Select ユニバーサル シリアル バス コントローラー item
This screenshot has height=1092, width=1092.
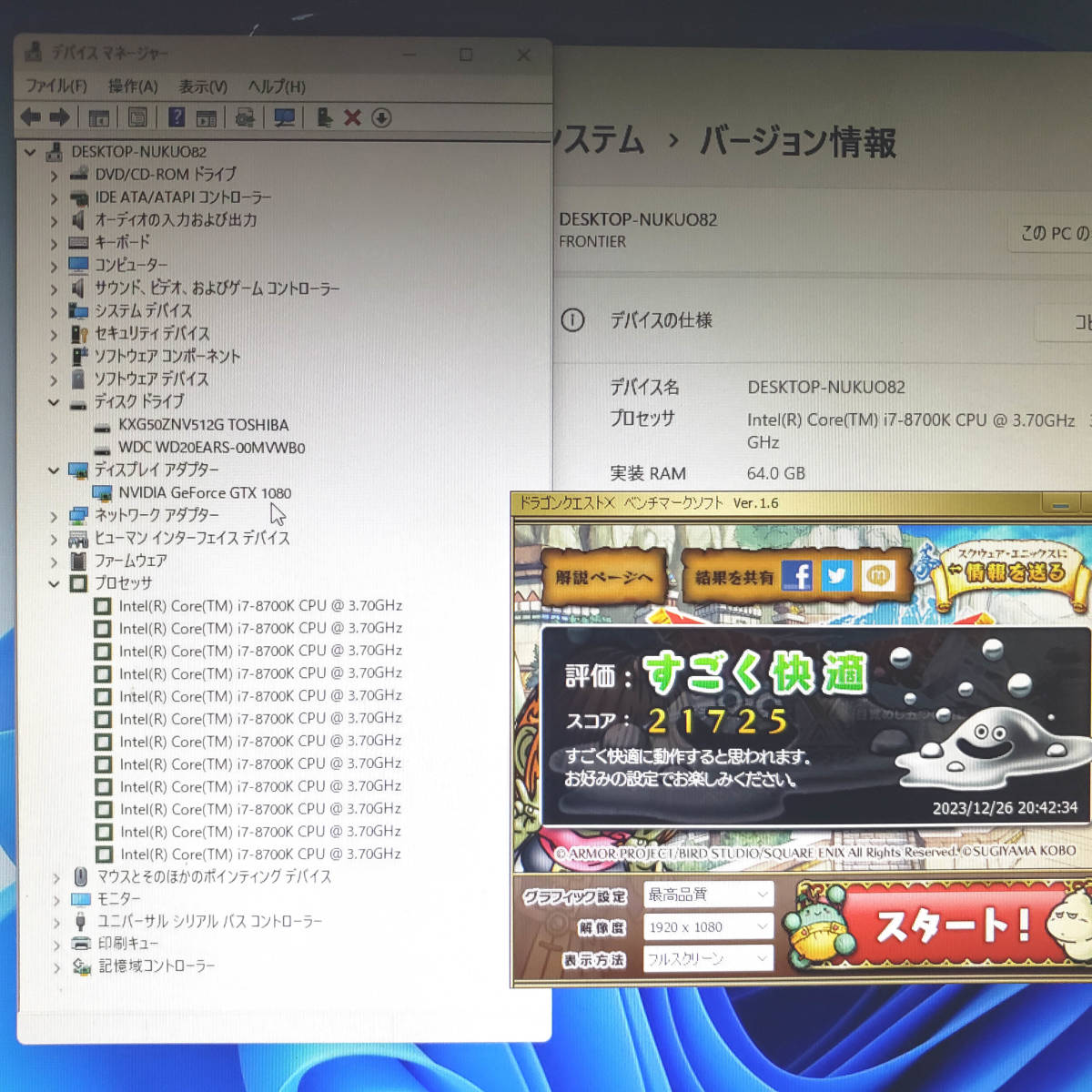click(x=209, y=921)
